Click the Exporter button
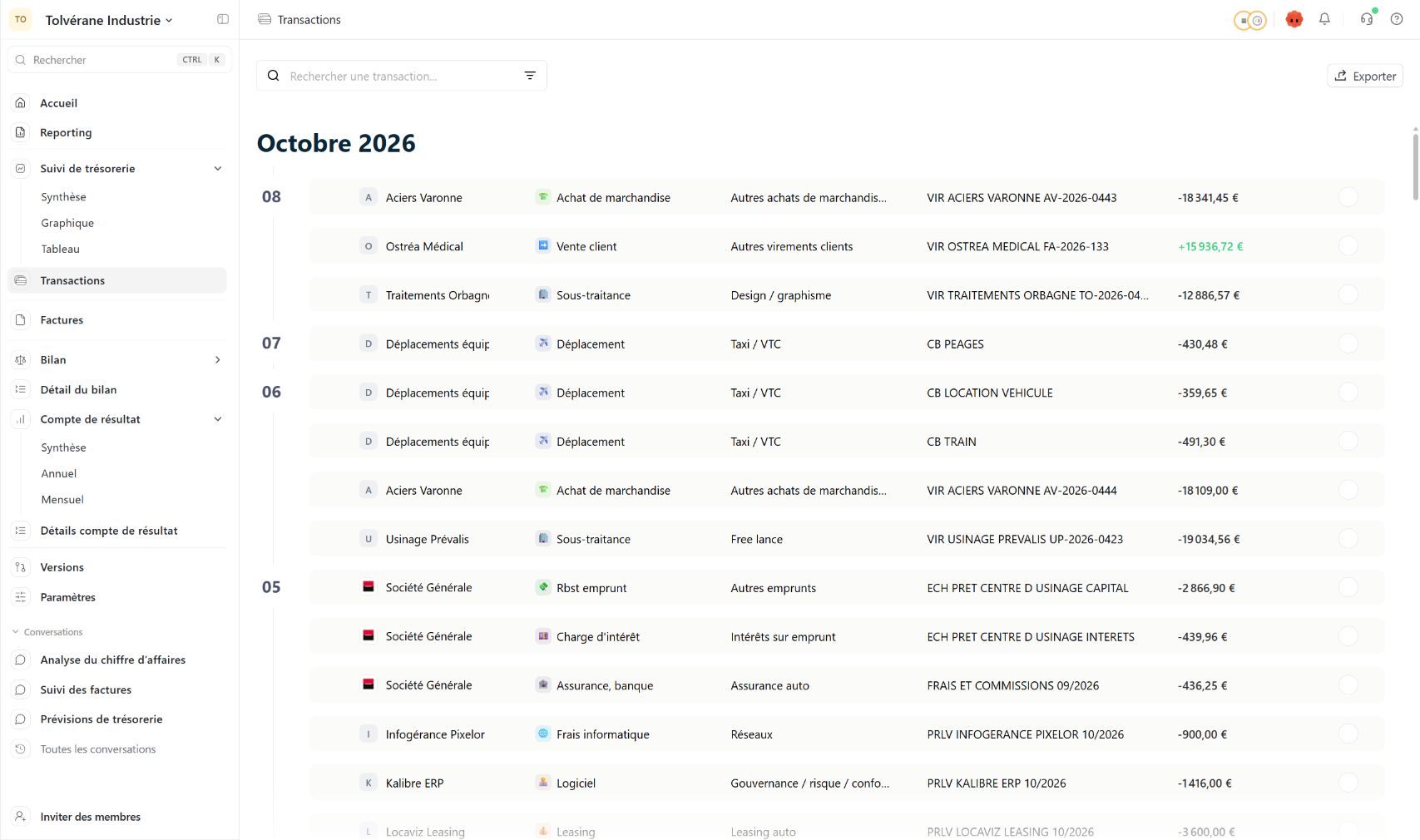Screen dimensions: 1420x840 pos(1365,76)
